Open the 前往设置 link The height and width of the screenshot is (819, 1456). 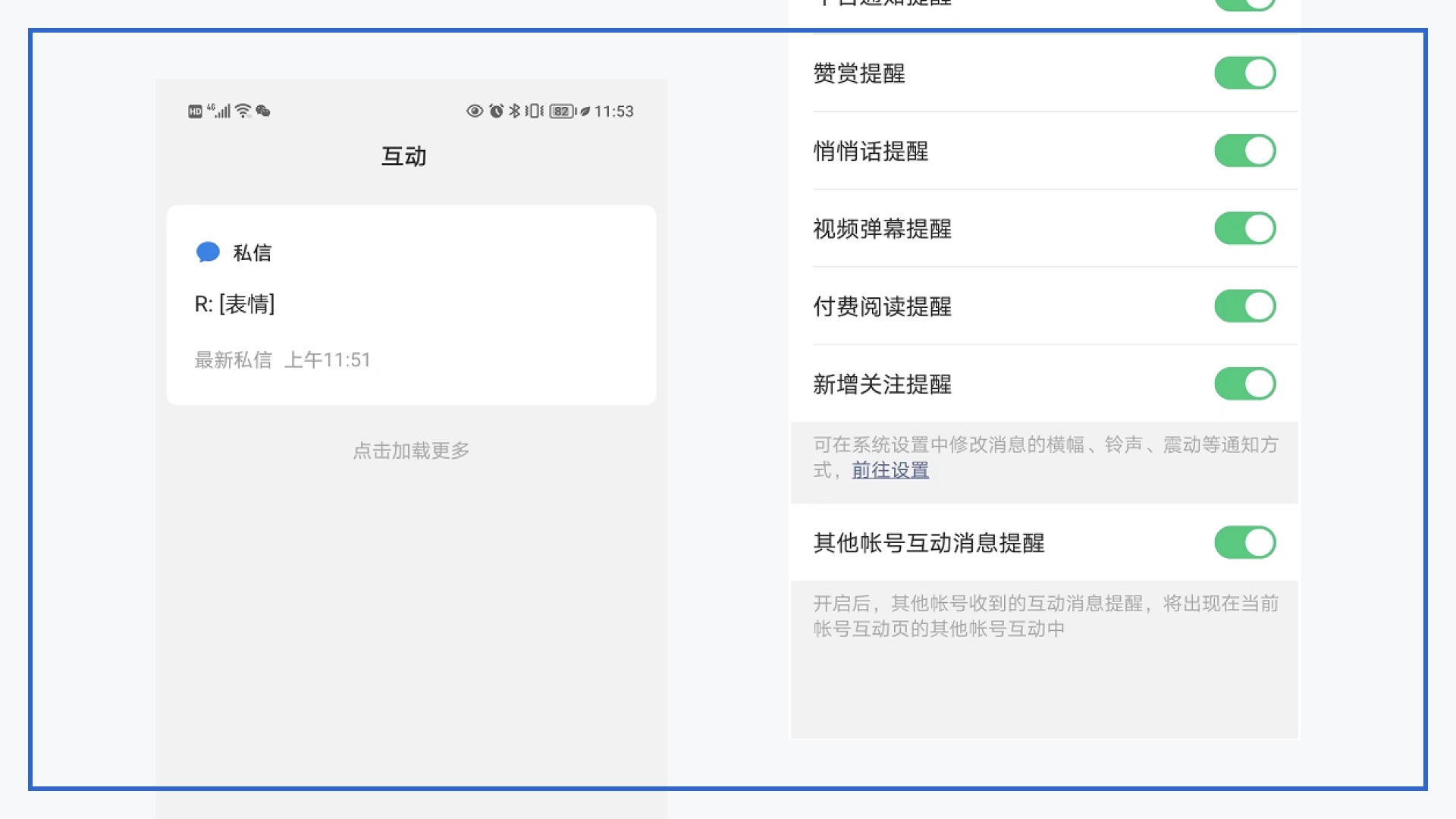(889, 470)
